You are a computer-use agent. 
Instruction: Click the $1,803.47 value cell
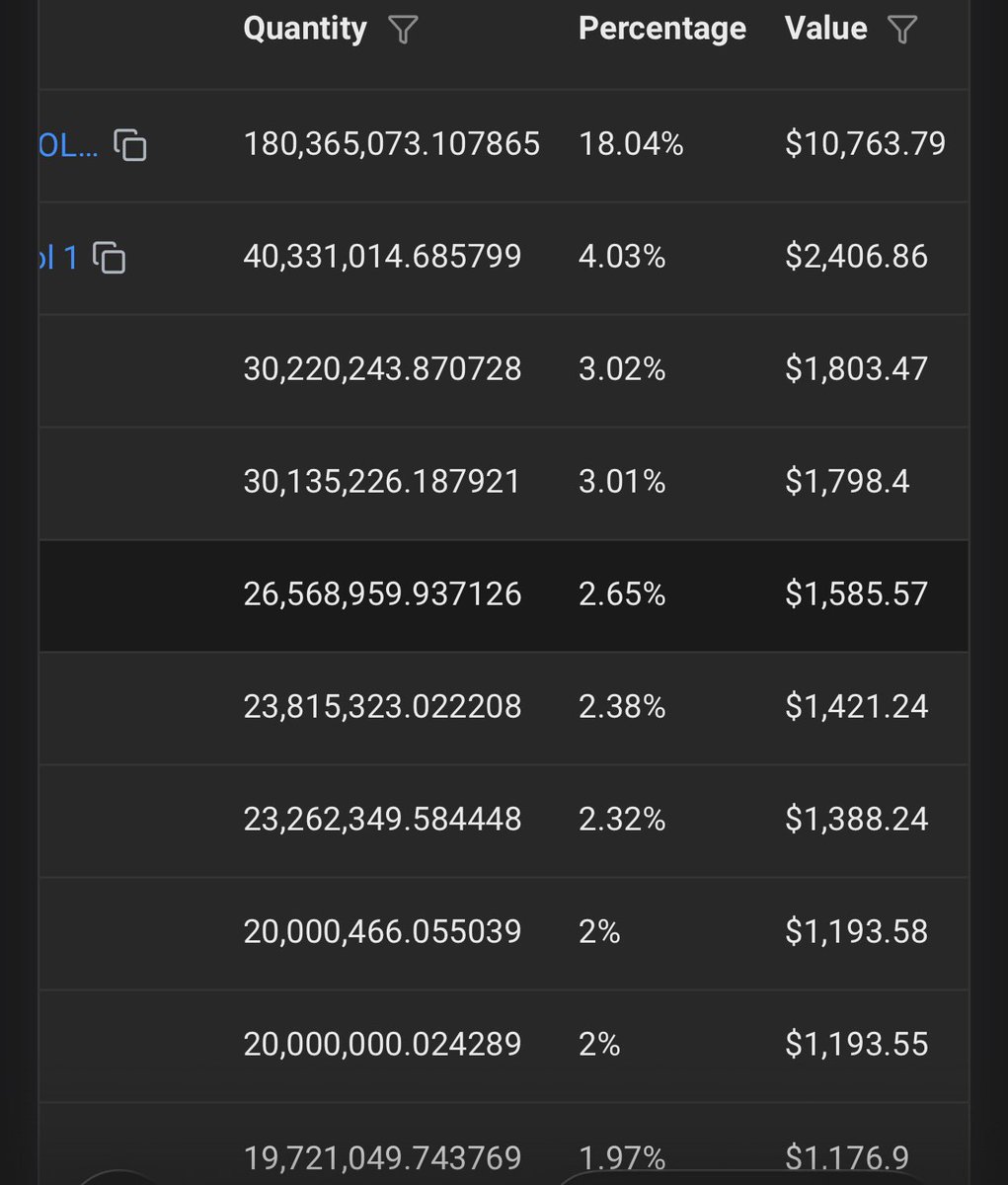[x=856, y=369]
